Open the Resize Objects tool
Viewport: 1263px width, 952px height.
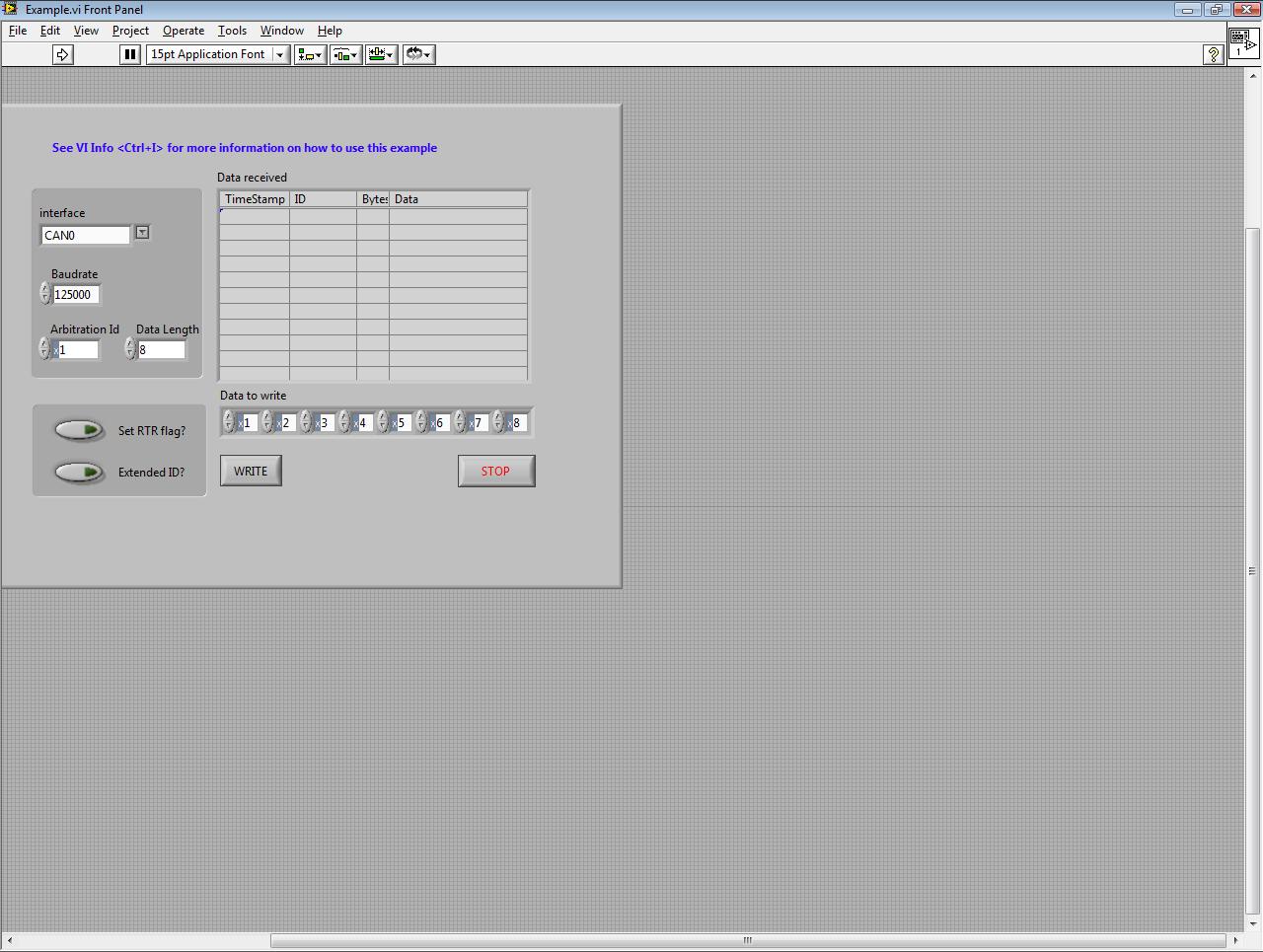[382, 54]
